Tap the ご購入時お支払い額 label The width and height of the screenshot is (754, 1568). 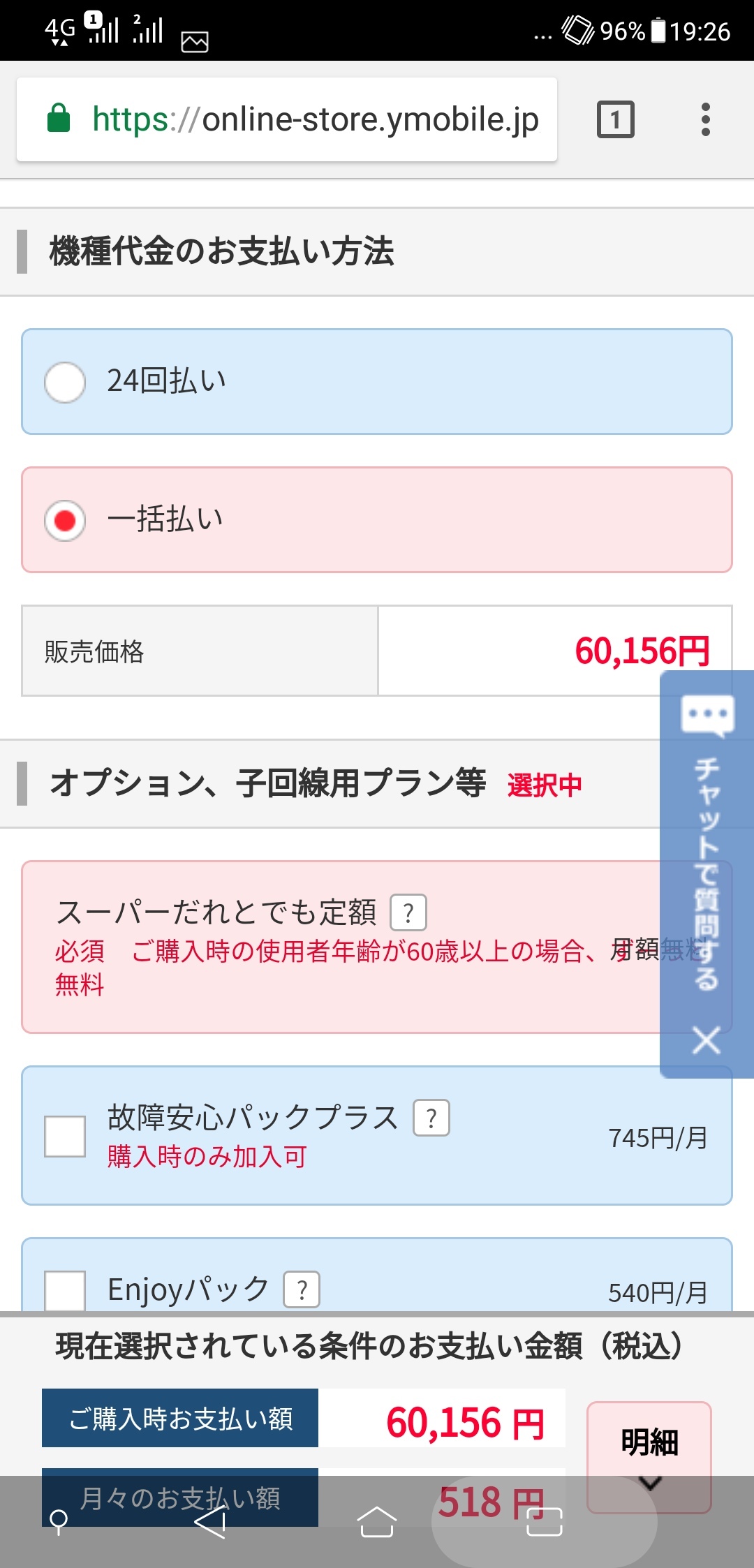[x=180, y=1418]
